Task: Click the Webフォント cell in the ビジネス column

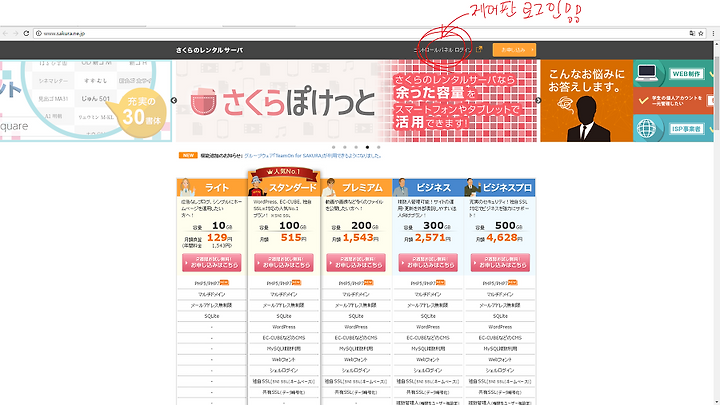Action: tap(428, 360)
